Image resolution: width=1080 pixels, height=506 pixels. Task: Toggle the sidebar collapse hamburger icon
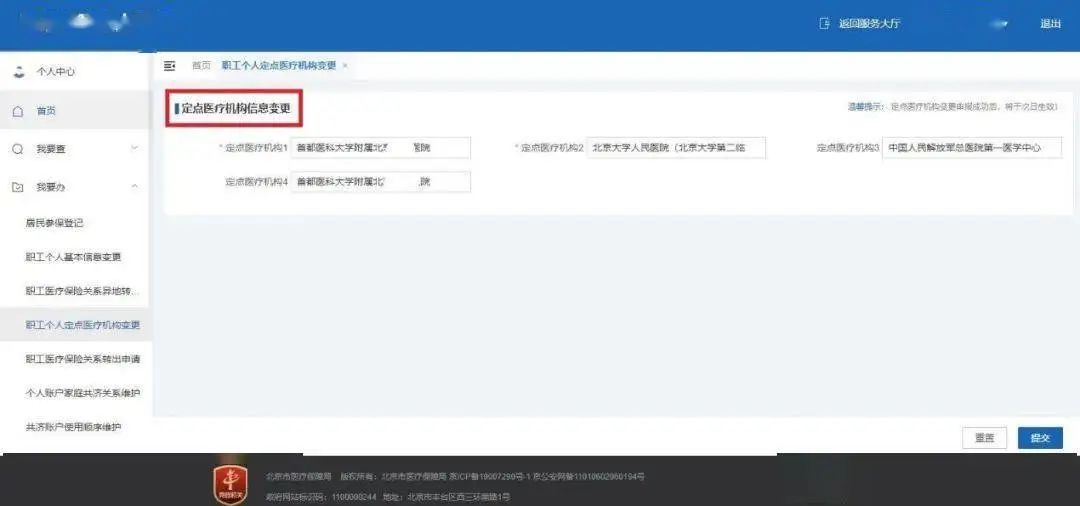(170, 66)
